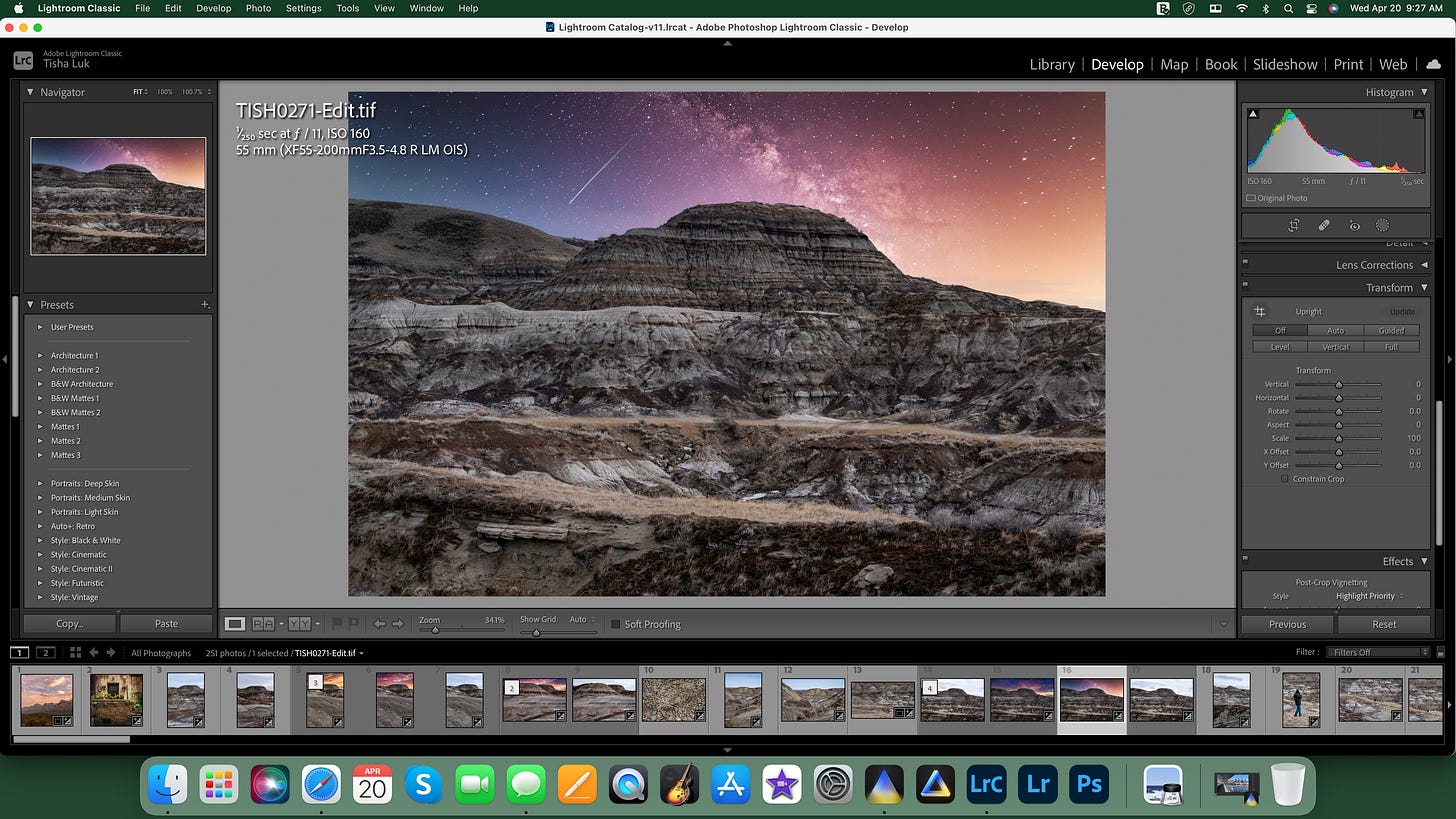Toggle shadow clipping indicator in Histogram
Viewport: 1456px width, 819px height.
[x=1253, y=114]
